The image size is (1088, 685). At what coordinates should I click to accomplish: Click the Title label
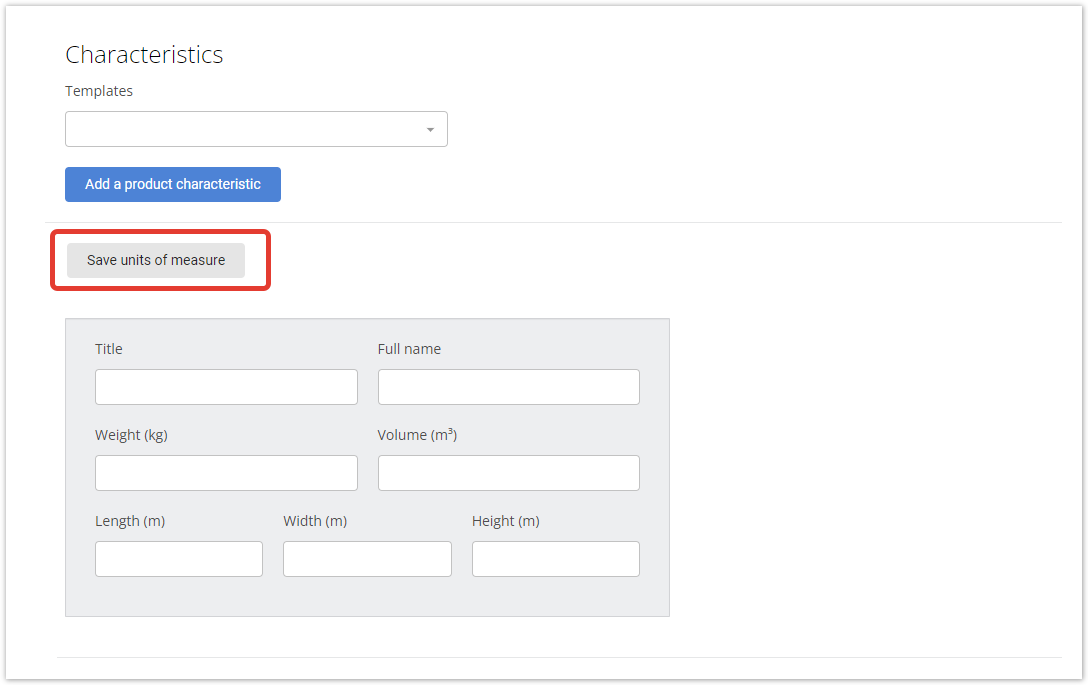[x=109, y=349]
